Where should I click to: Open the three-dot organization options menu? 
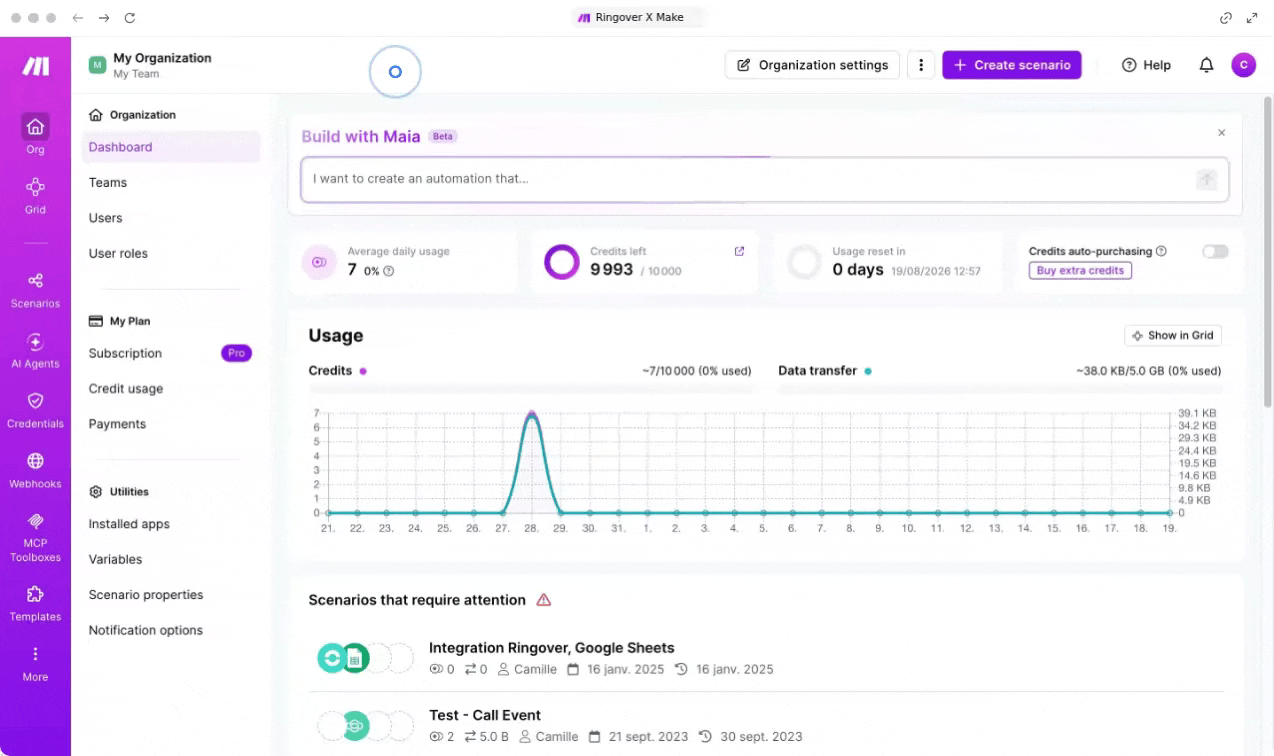pyautogui.click(x=921, y=65)
